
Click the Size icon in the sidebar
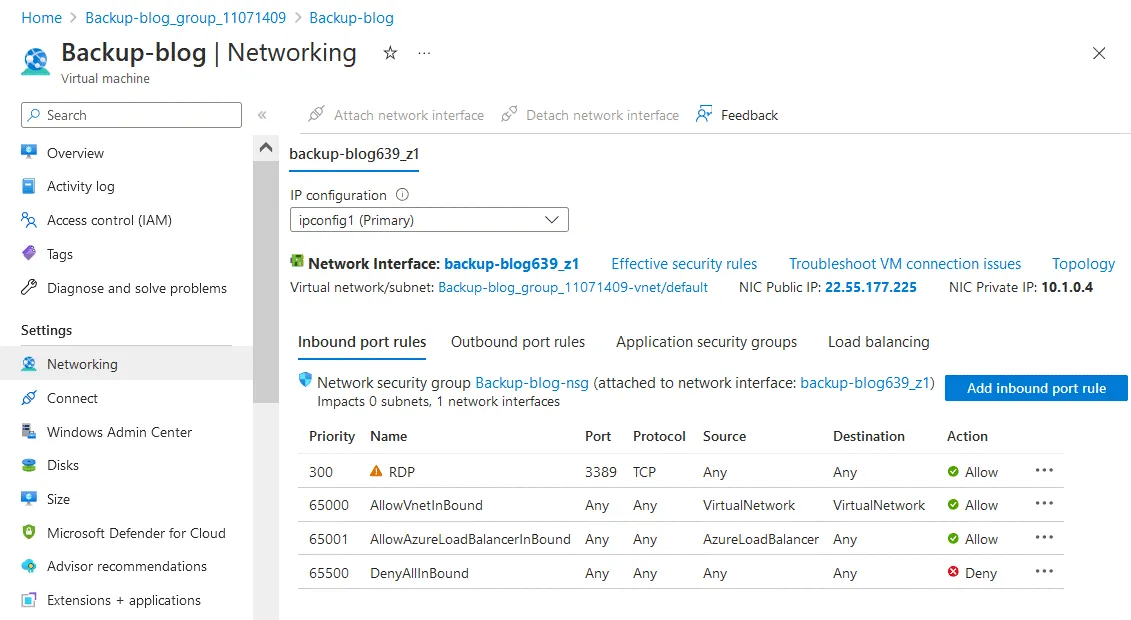coord(29,499)
